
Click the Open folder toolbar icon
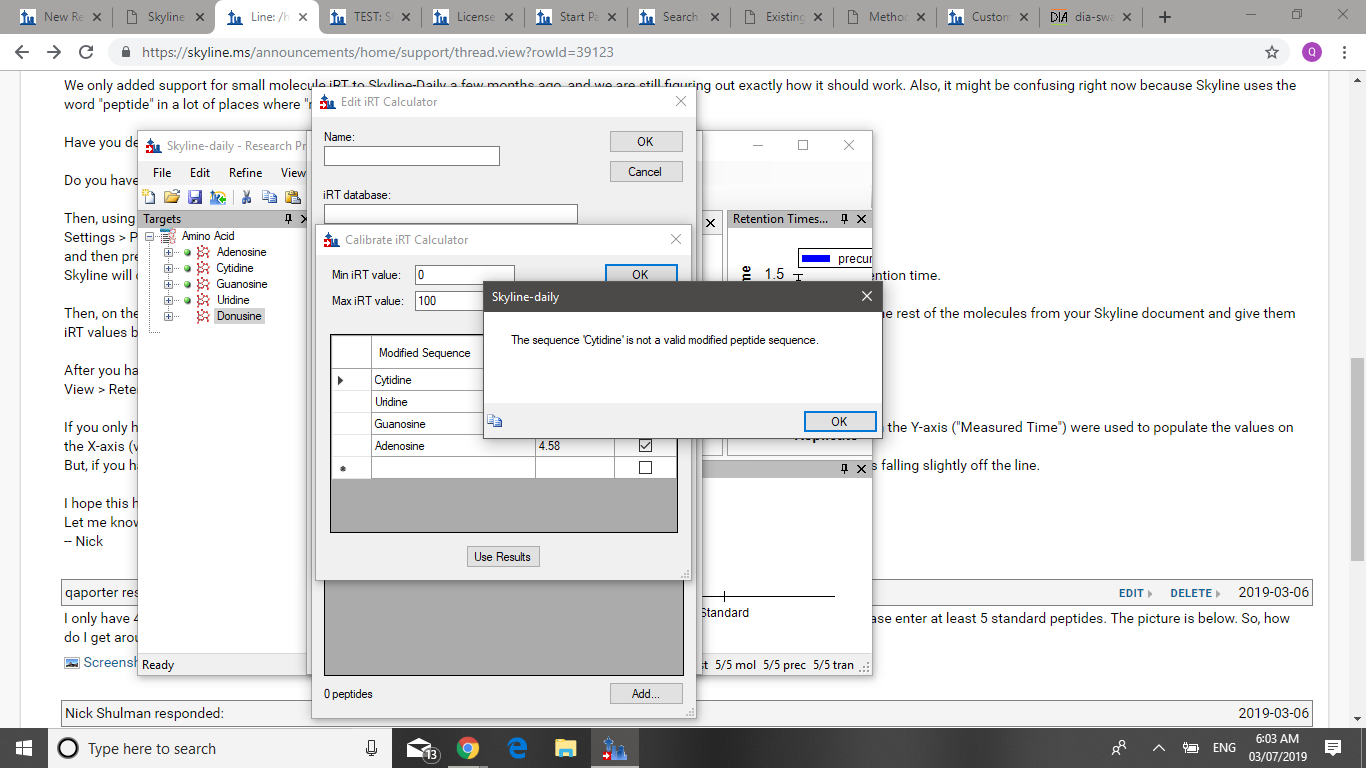(172, 197)
